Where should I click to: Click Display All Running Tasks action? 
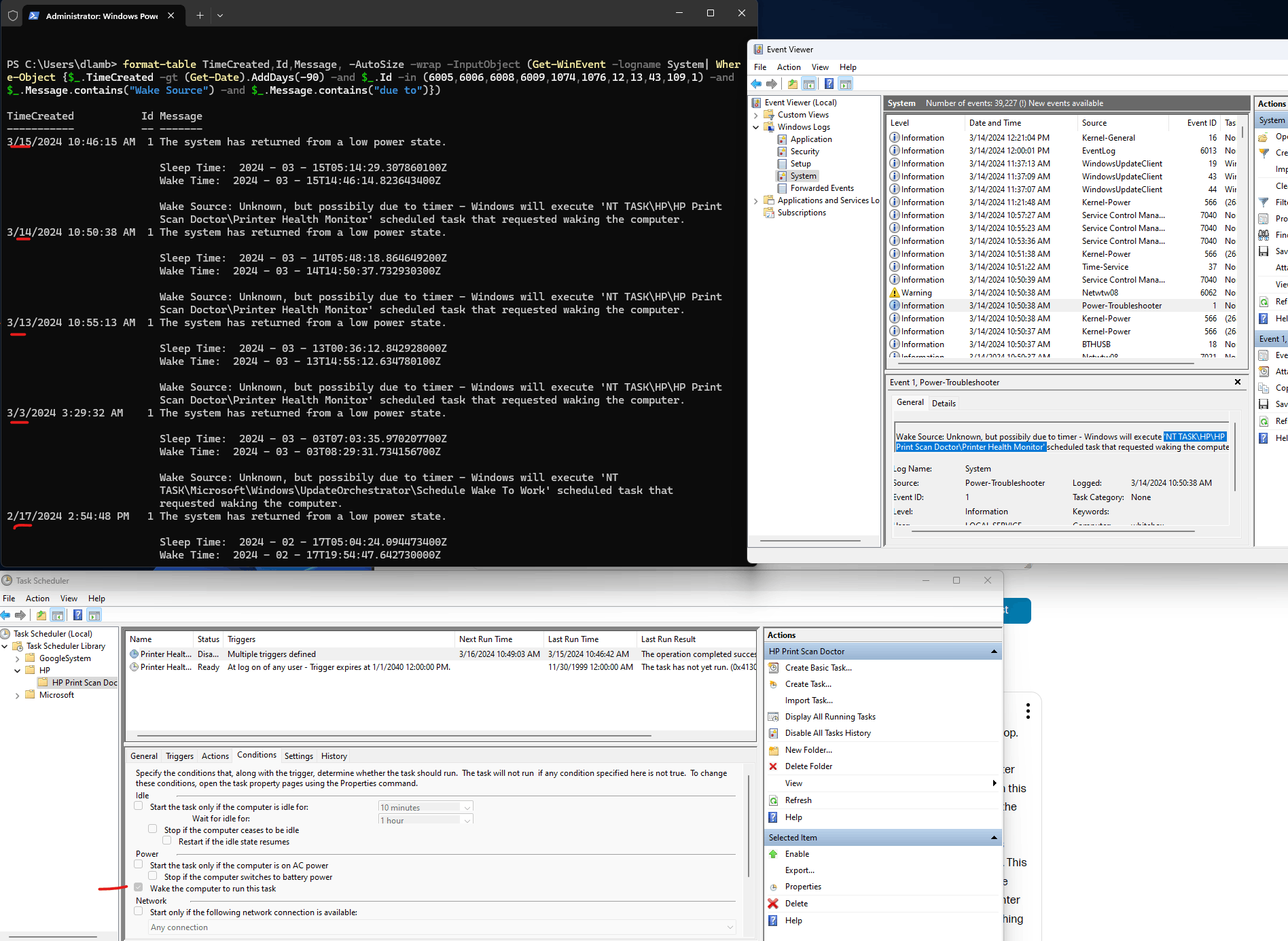(x=830, y=717)
